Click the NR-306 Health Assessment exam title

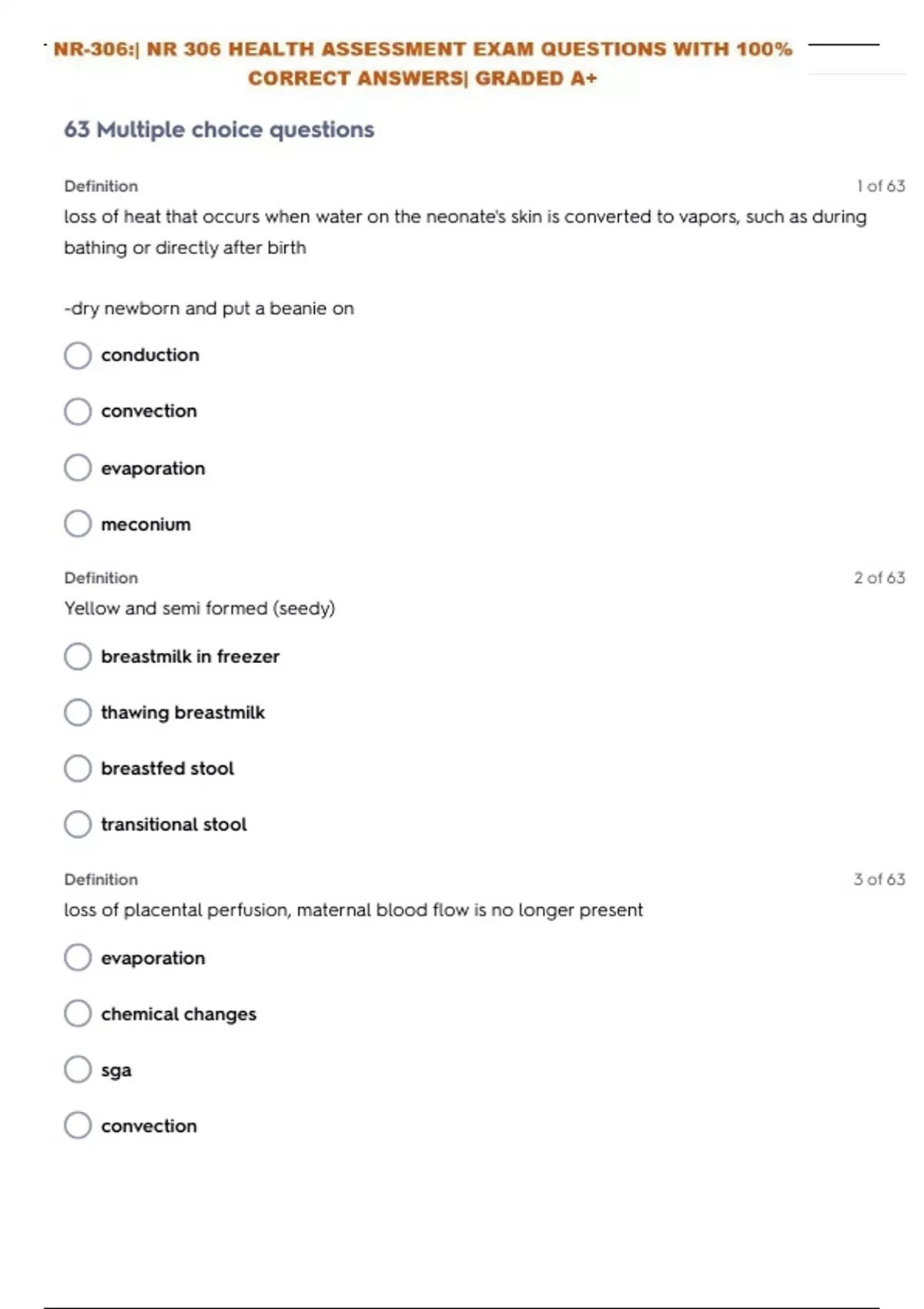coord(422,63)
